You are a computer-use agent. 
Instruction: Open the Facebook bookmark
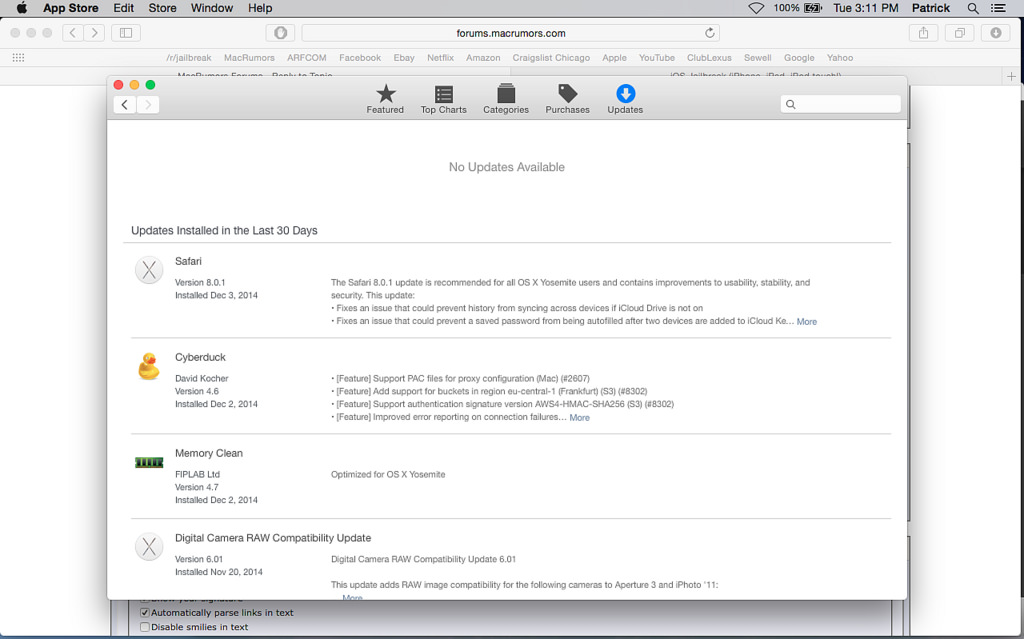point(360,57)
